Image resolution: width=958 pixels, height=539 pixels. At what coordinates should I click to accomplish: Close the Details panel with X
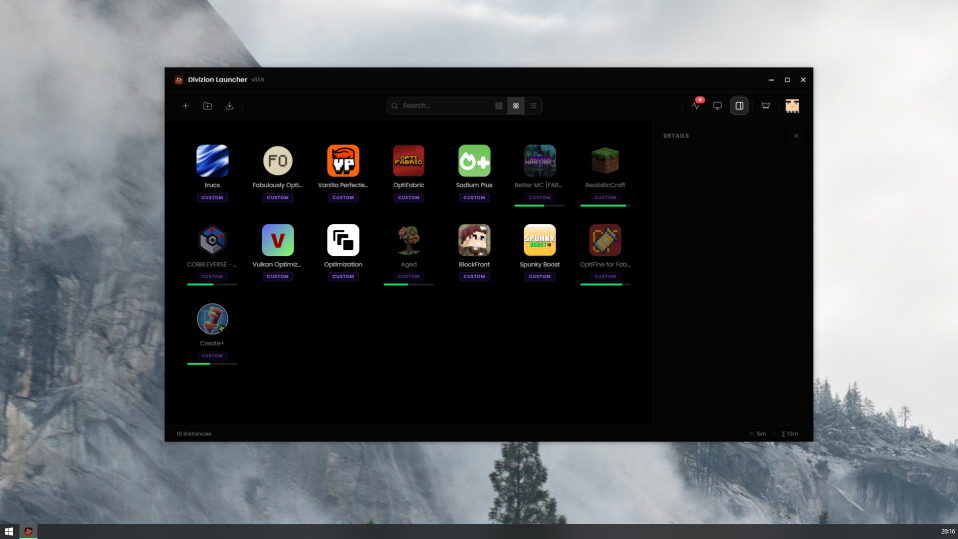(796, 136)
